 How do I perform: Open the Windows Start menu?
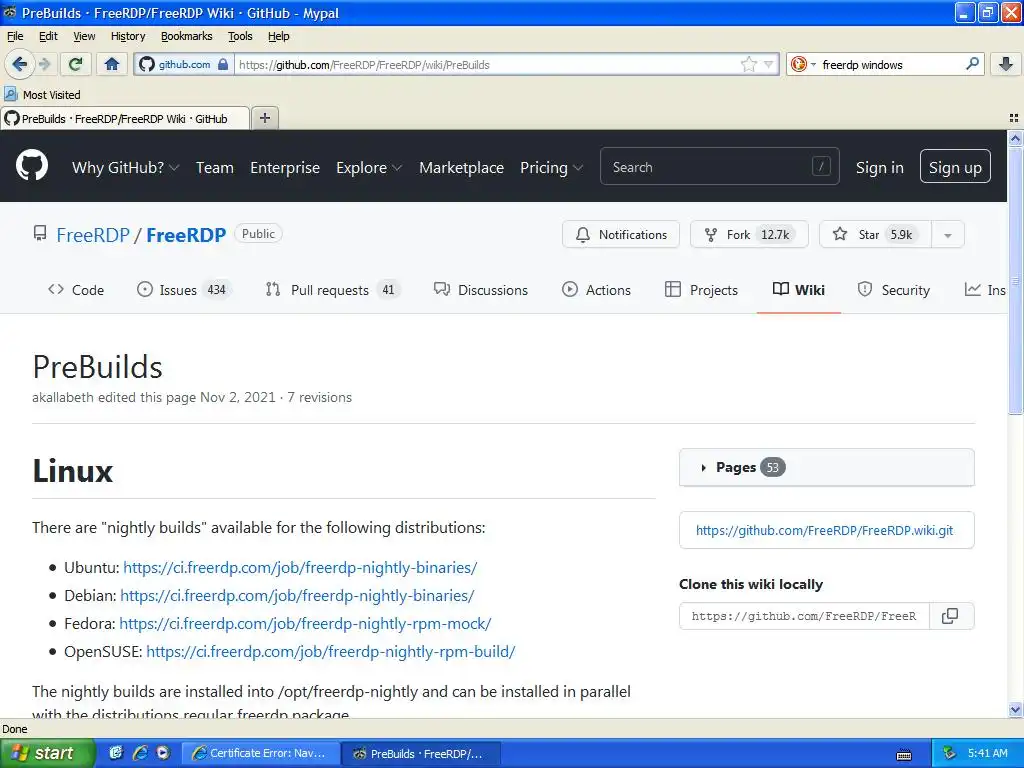(x=46, y=753)
